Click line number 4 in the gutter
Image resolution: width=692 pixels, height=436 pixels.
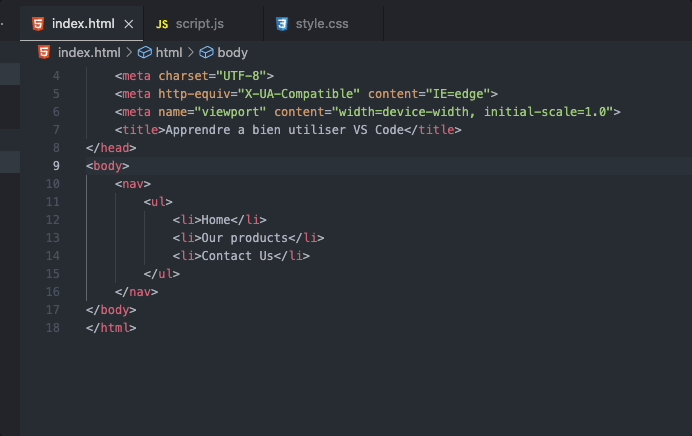[x=56, y=76]
